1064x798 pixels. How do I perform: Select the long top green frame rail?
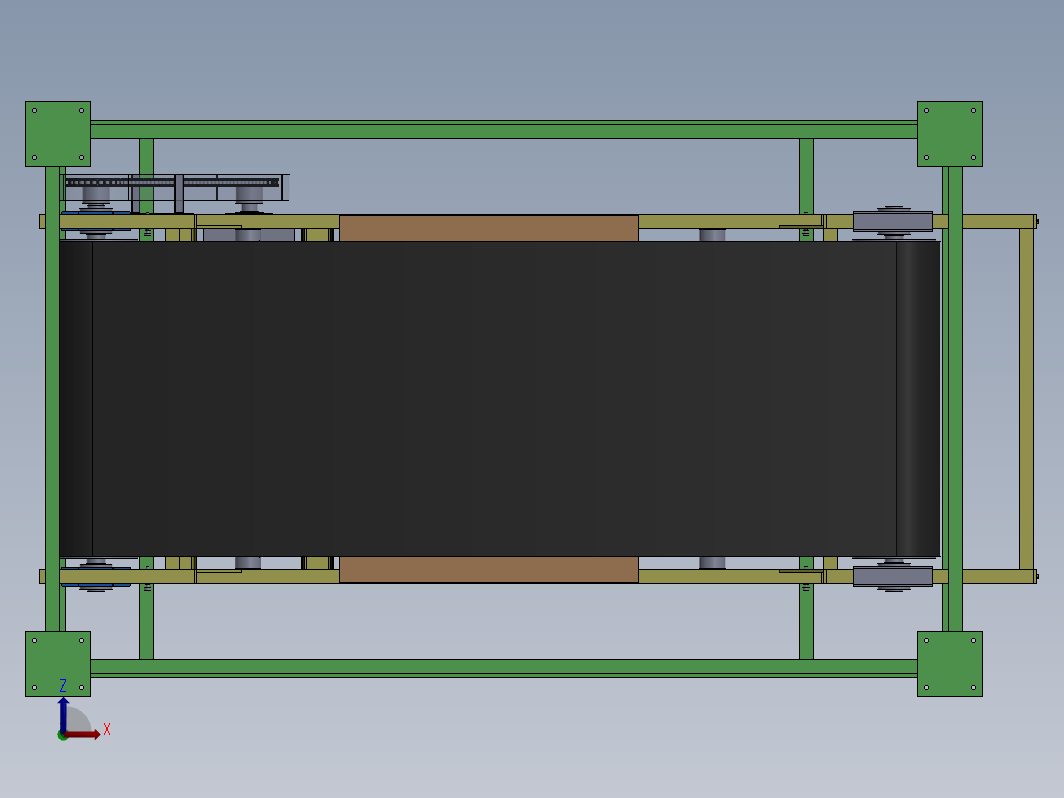tap(504, 130)
